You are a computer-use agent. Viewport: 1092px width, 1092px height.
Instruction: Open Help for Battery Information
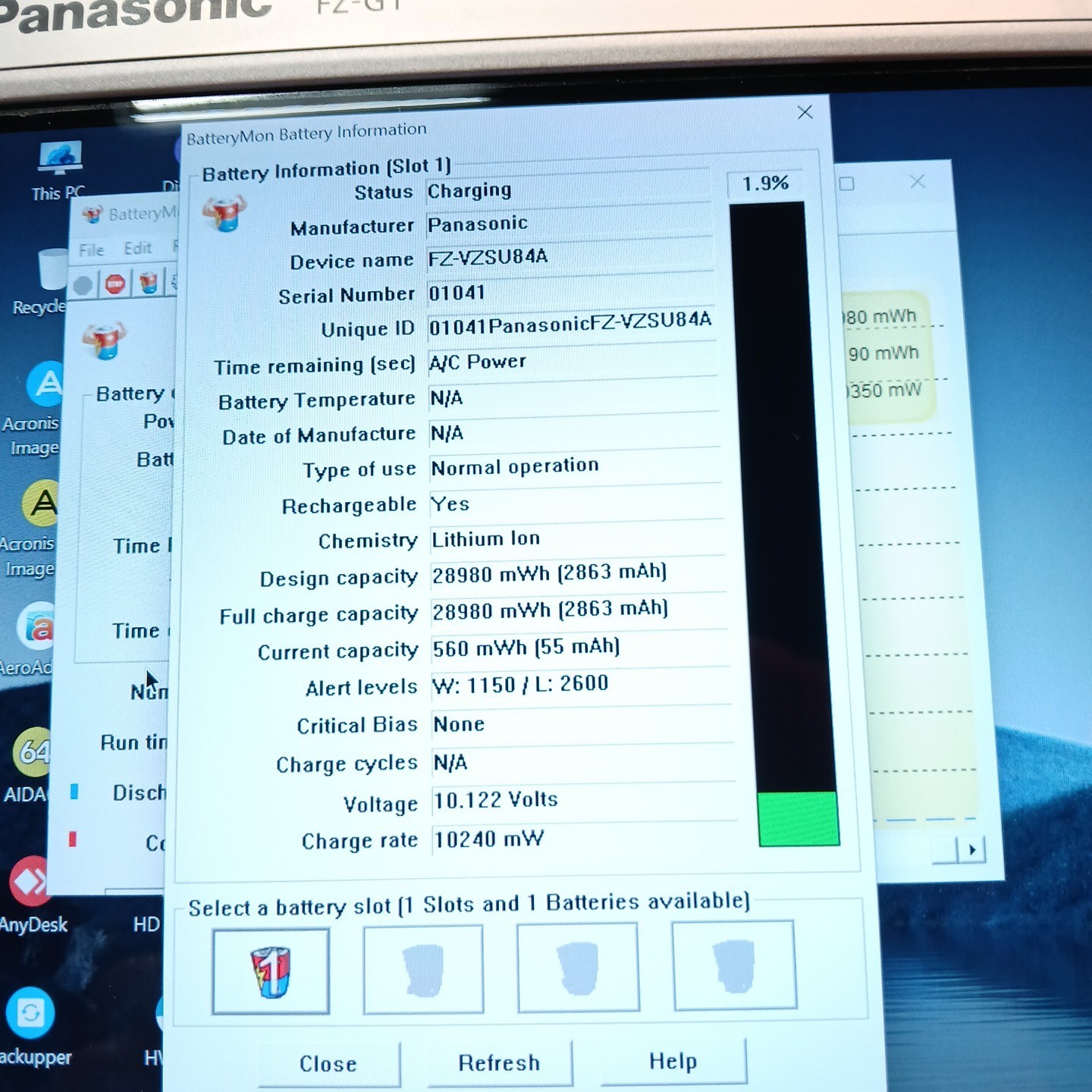click(x=673, y=1061)
